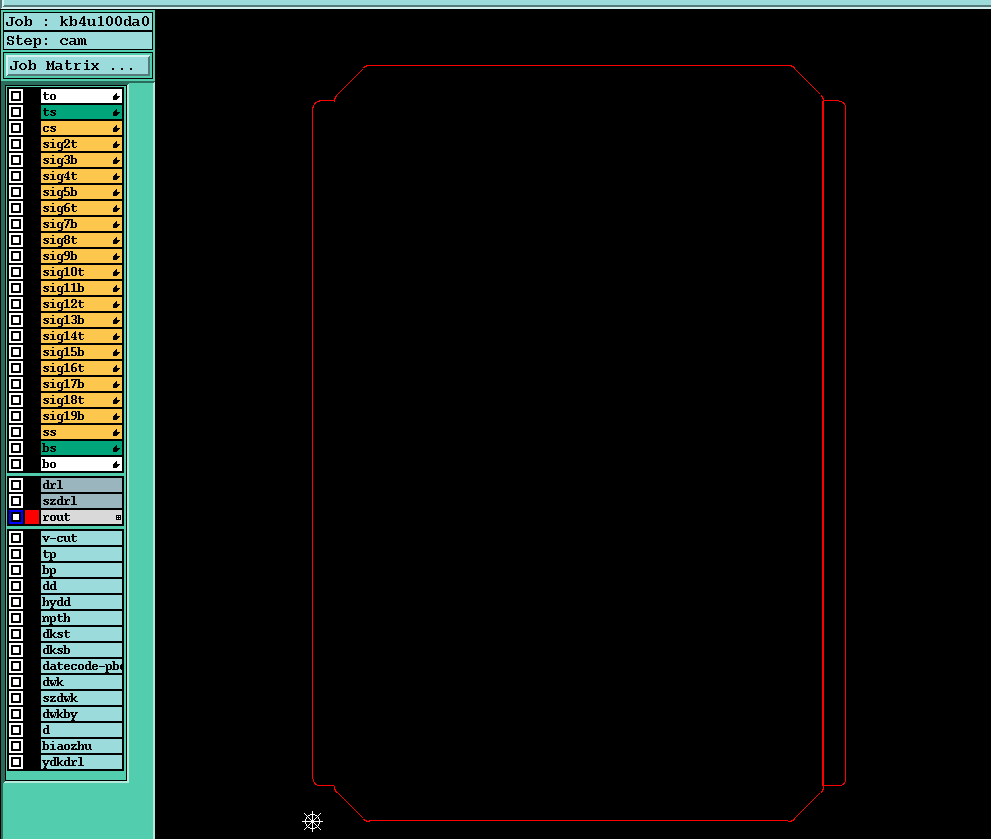Screen dimensions: 991x839
Task: Toggle display checkbox for layer sig2t
Action: 16,144
